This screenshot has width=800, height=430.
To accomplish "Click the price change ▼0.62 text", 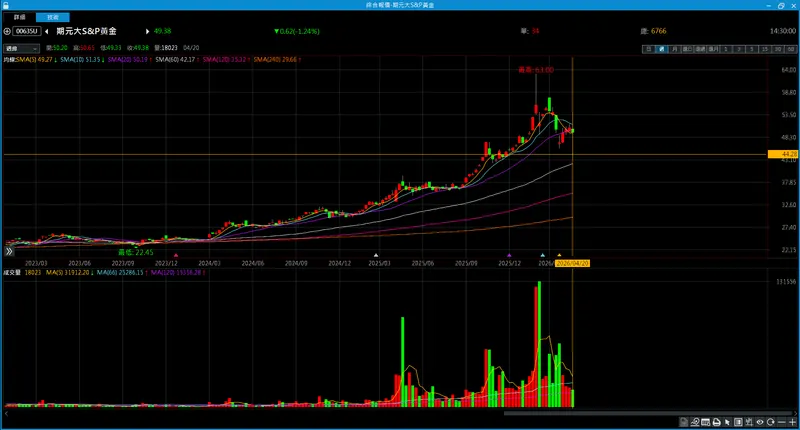I will point(296,32).
